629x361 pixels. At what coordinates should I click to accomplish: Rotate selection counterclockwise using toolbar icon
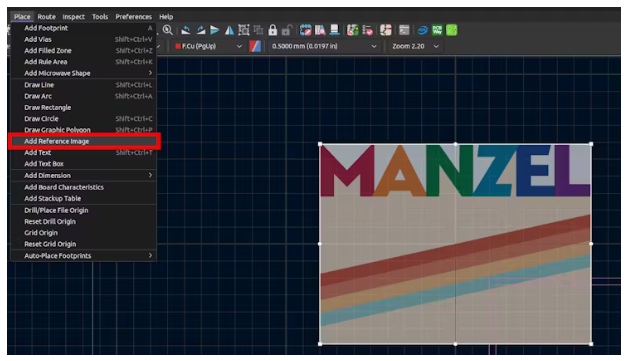pyautogui.click(x=186, y=30)
